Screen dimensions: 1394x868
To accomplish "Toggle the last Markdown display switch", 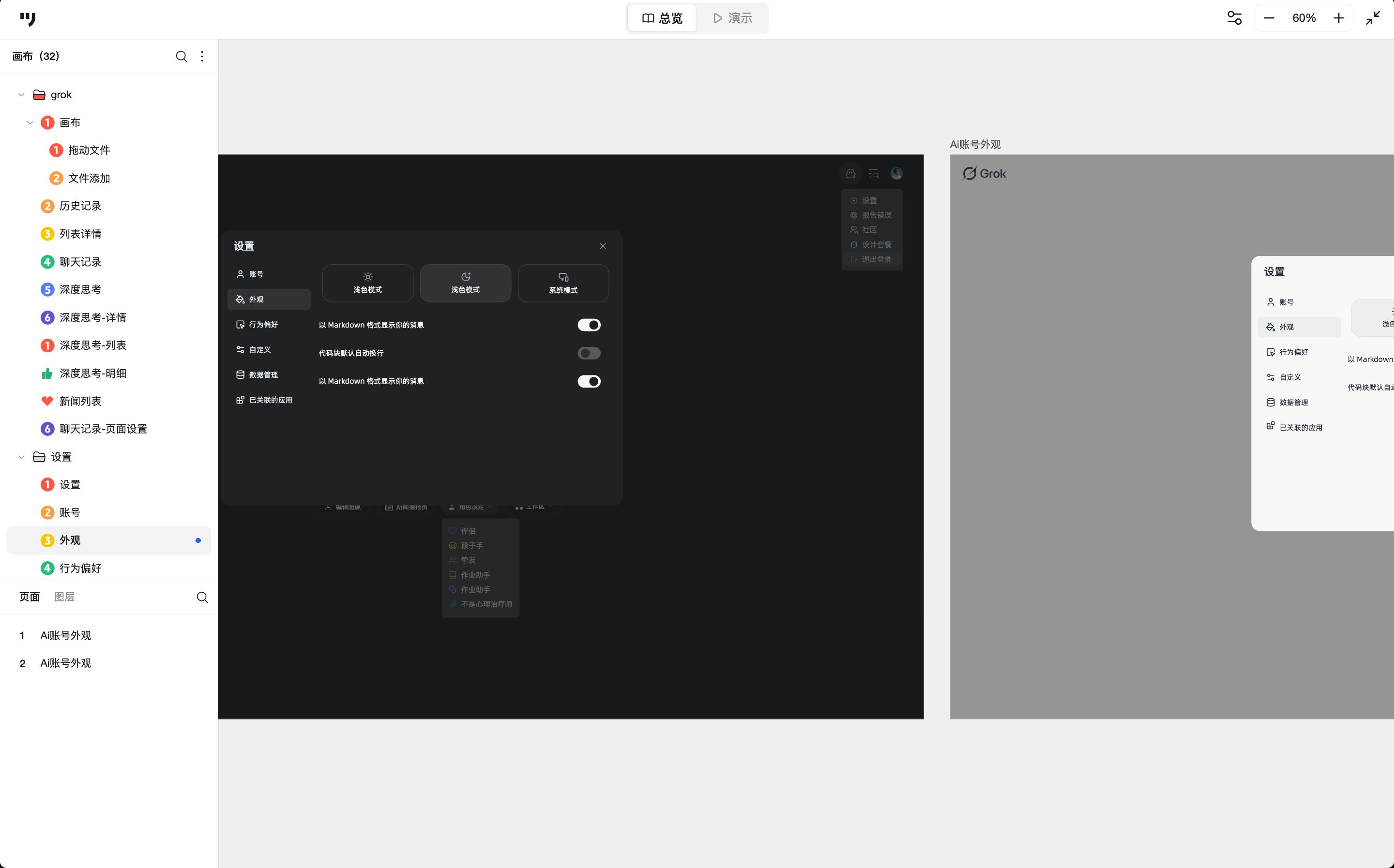I will (x=589, y=381).
